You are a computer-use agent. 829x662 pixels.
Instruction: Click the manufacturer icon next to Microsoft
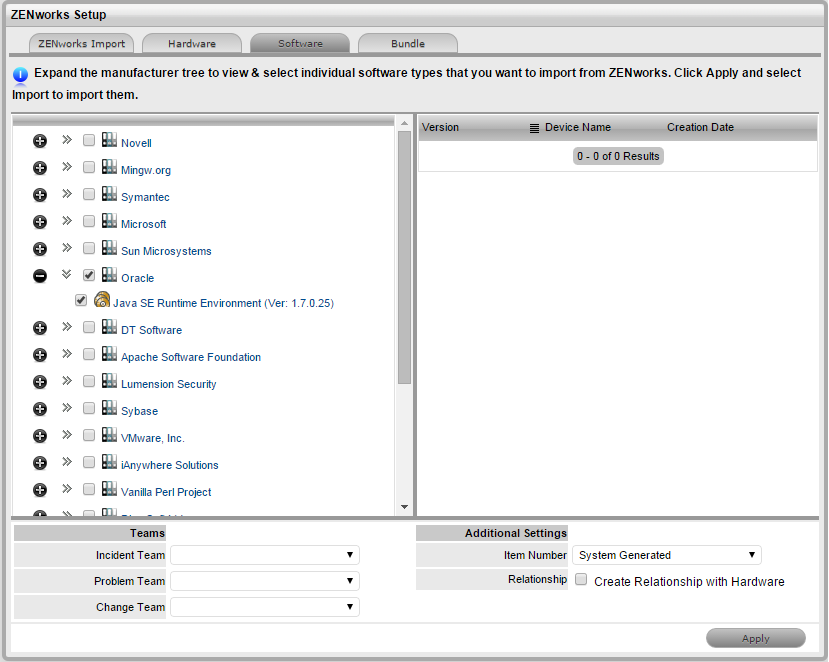point(109,220)
